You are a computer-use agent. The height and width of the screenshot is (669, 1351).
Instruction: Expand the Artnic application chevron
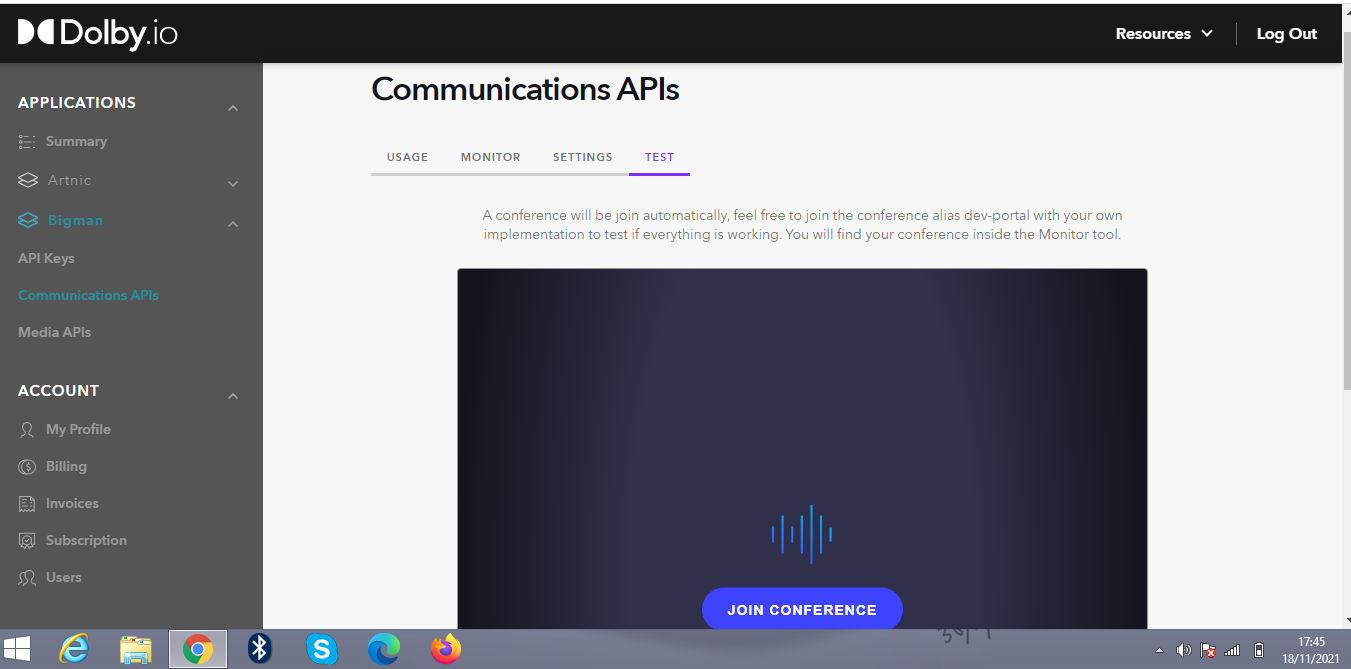coord(233,184)
